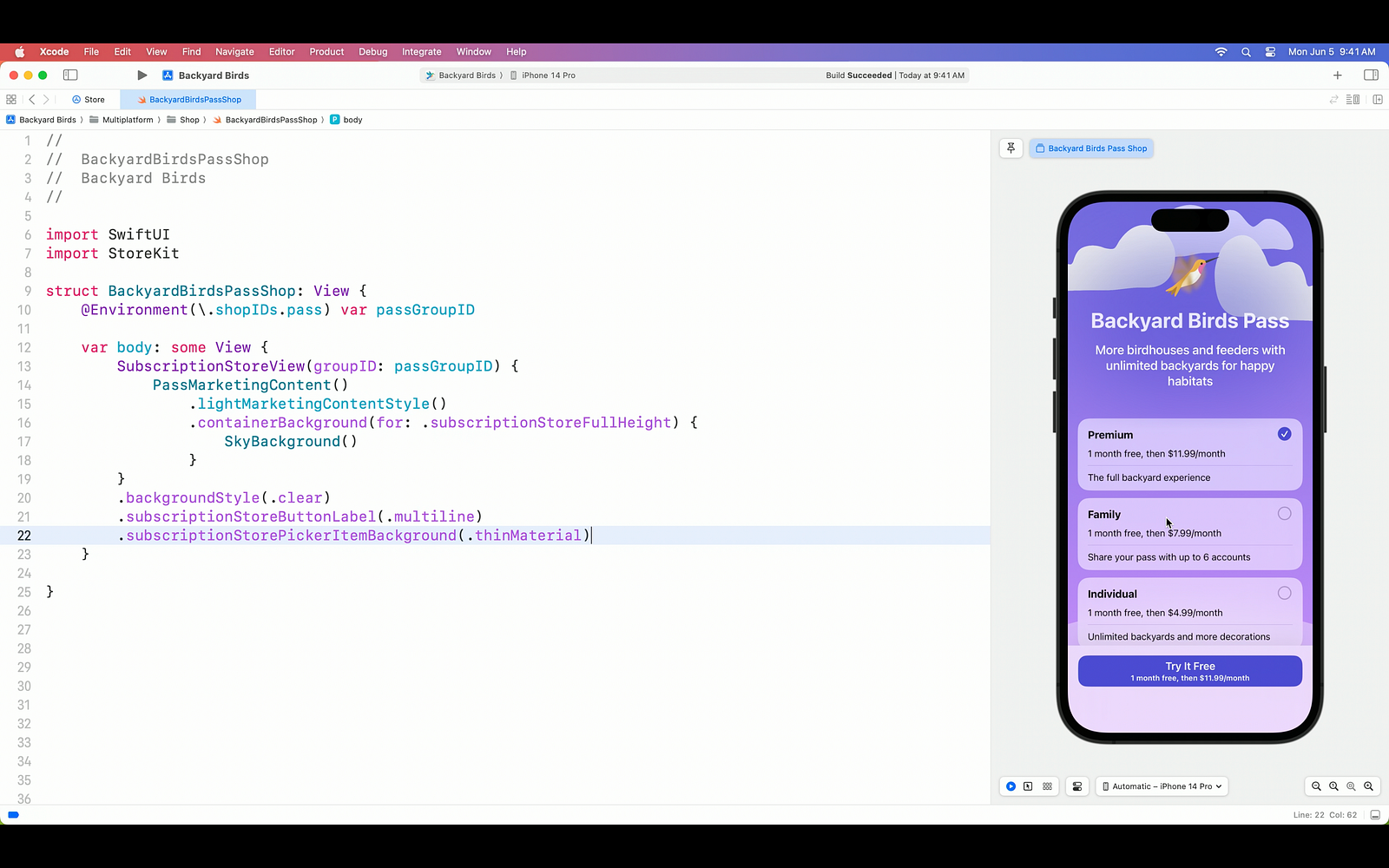Select the Family plan radio button
Screen dimensions: 1389x868
(x=1285, y=514)
